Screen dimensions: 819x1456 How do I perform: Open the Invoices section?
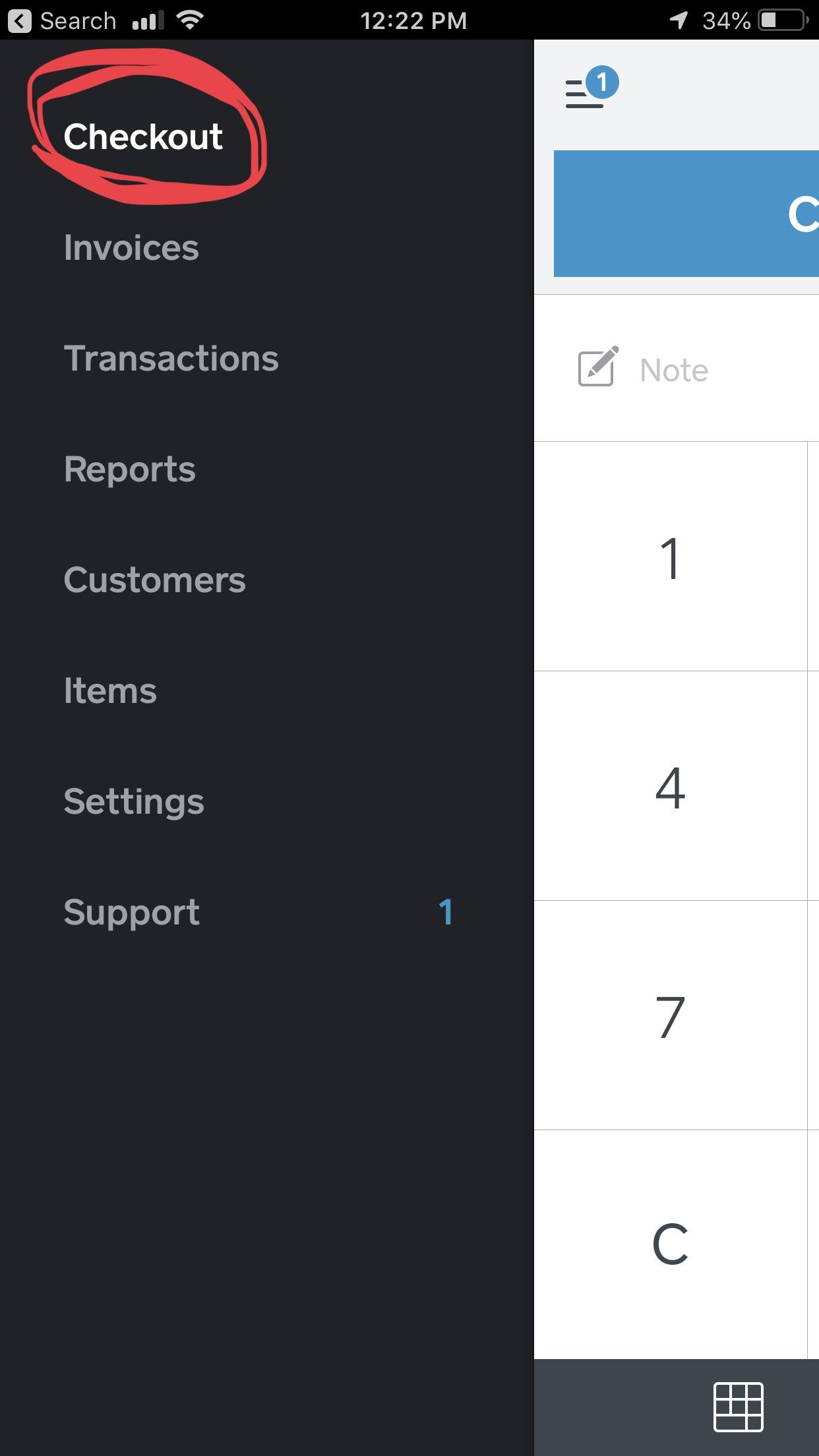[131, 247]
